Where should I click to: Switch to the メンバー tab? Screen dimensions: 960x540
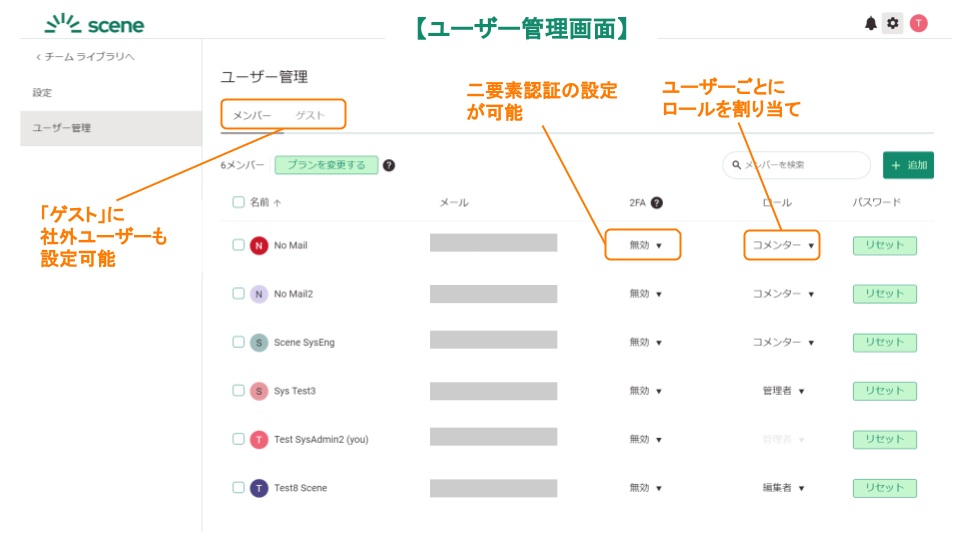pos(252,115)
